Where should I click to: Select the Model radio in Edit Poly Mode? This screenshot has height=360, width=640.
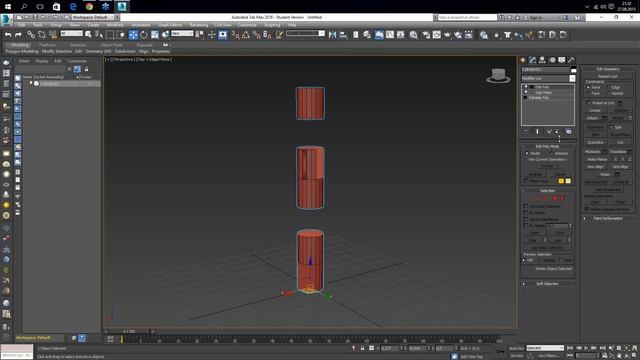tap(527, 153)
